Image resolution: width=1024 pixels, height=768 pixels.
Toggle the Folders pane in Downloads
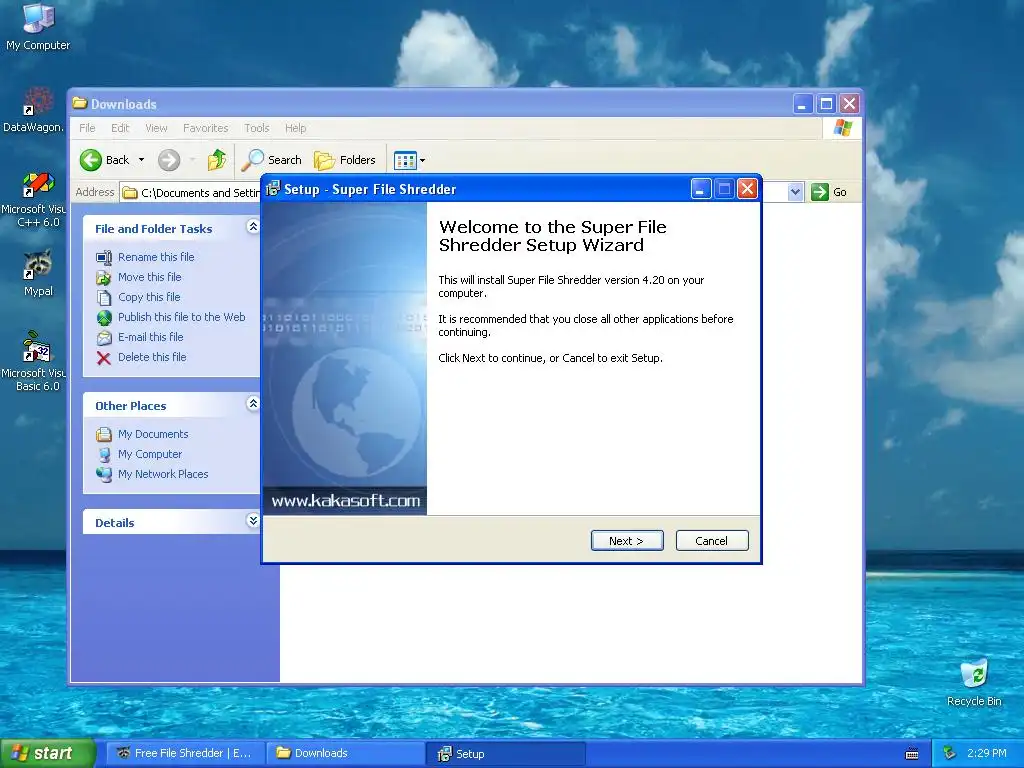345,160
